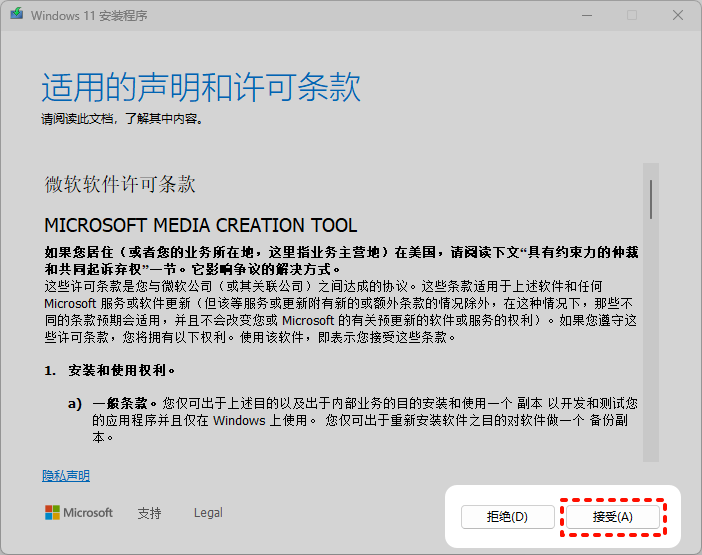The width and height of the screenshot is (702, 555).
Task: Click the 拒绝(D) decline button
Action: 507,517
